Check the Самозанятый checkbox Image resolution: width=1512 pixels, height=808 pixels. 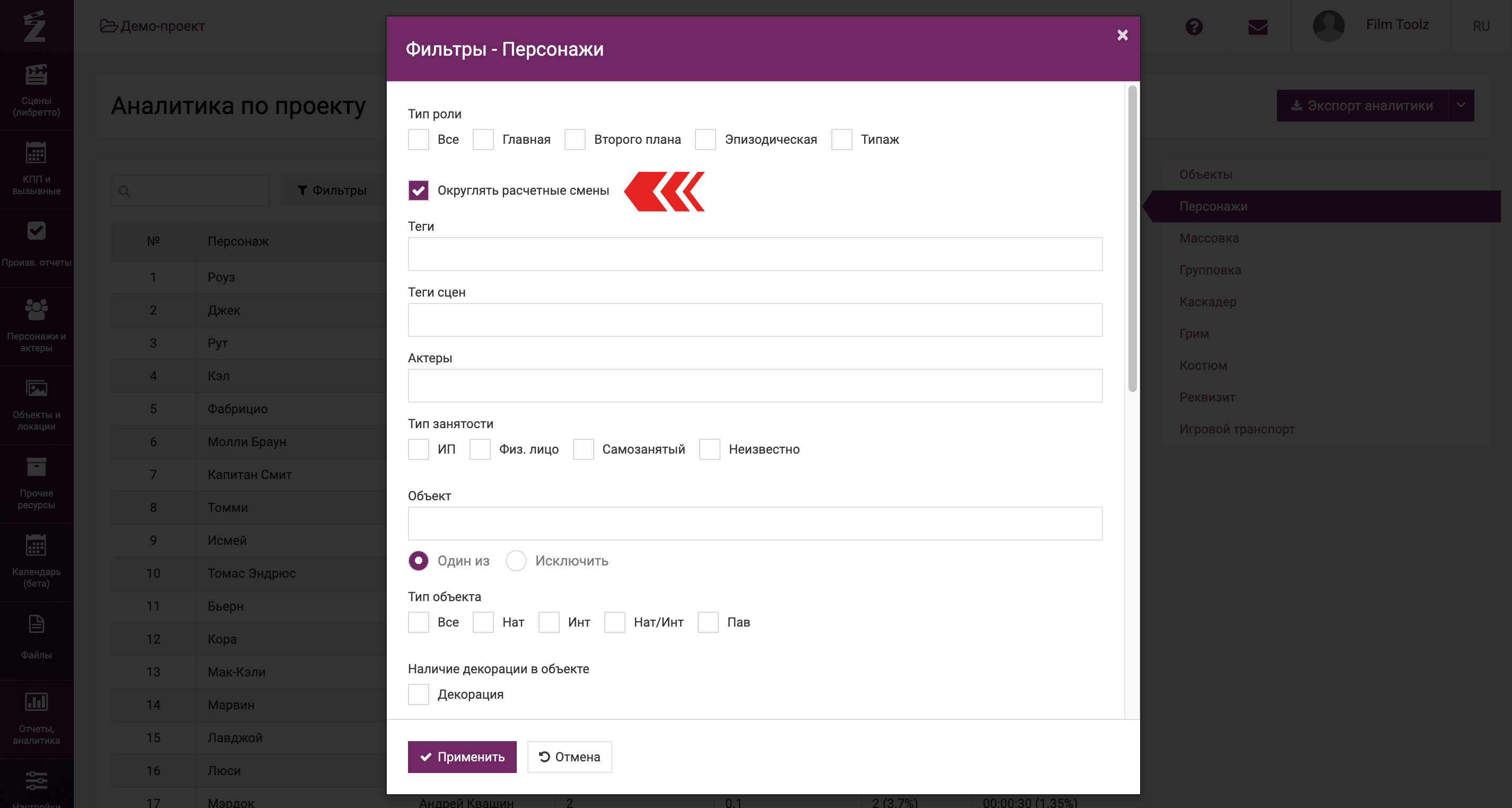pyautogui.click(x=584, y=449)
